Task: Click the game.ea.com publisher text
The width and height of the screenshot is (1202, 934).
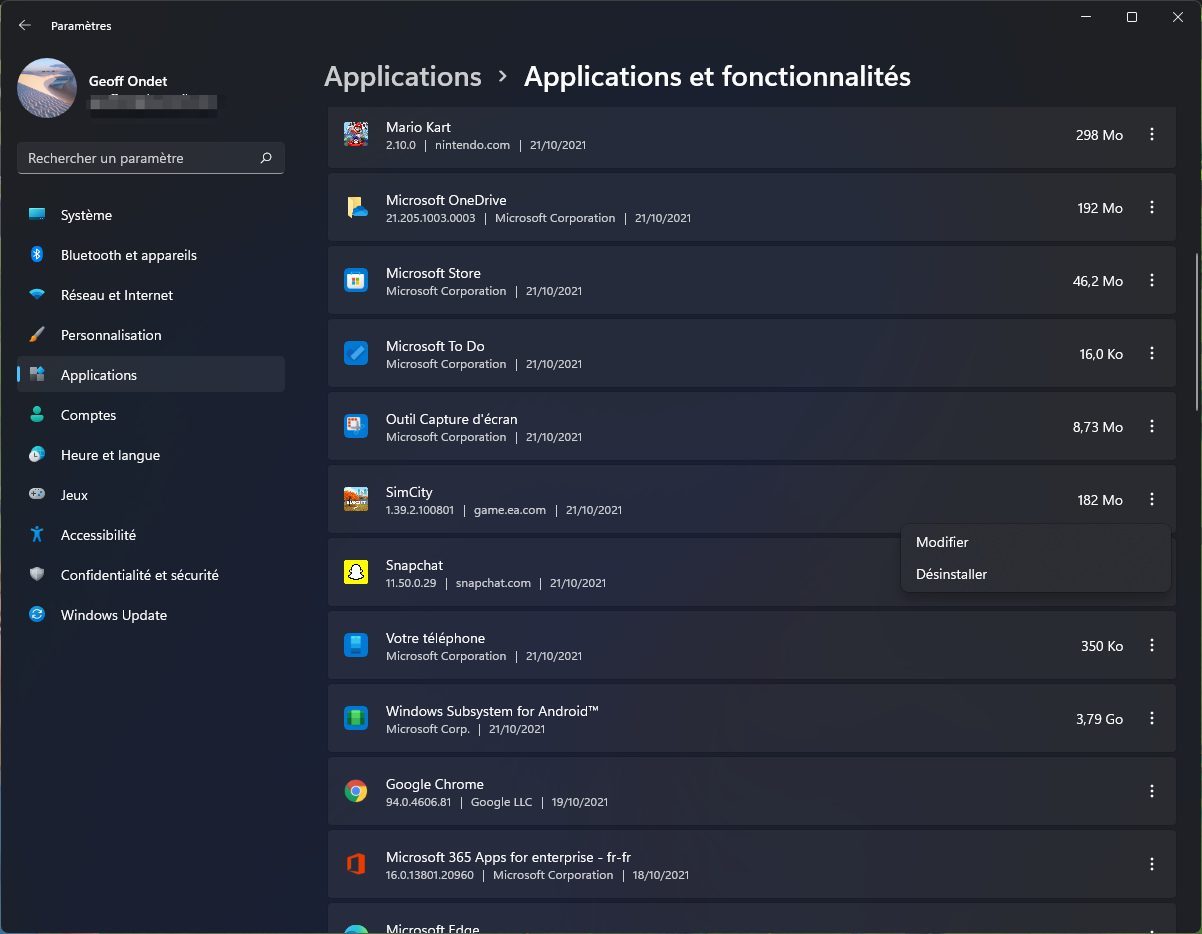Action: 510,510
